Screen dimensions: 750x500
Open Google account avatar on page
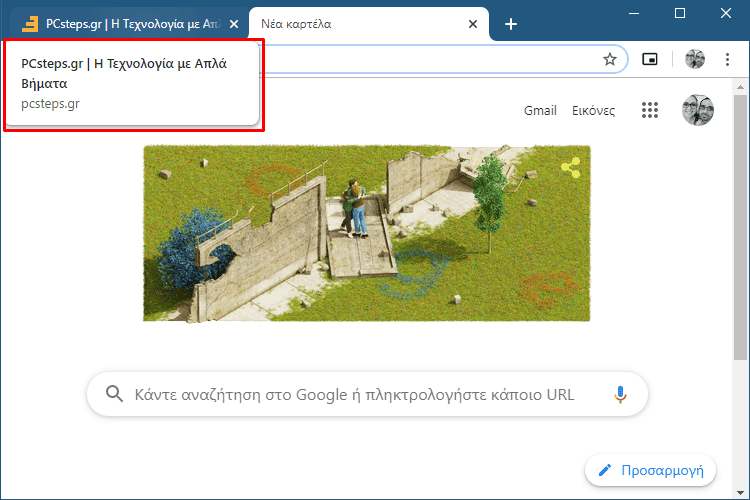point(697,110)
